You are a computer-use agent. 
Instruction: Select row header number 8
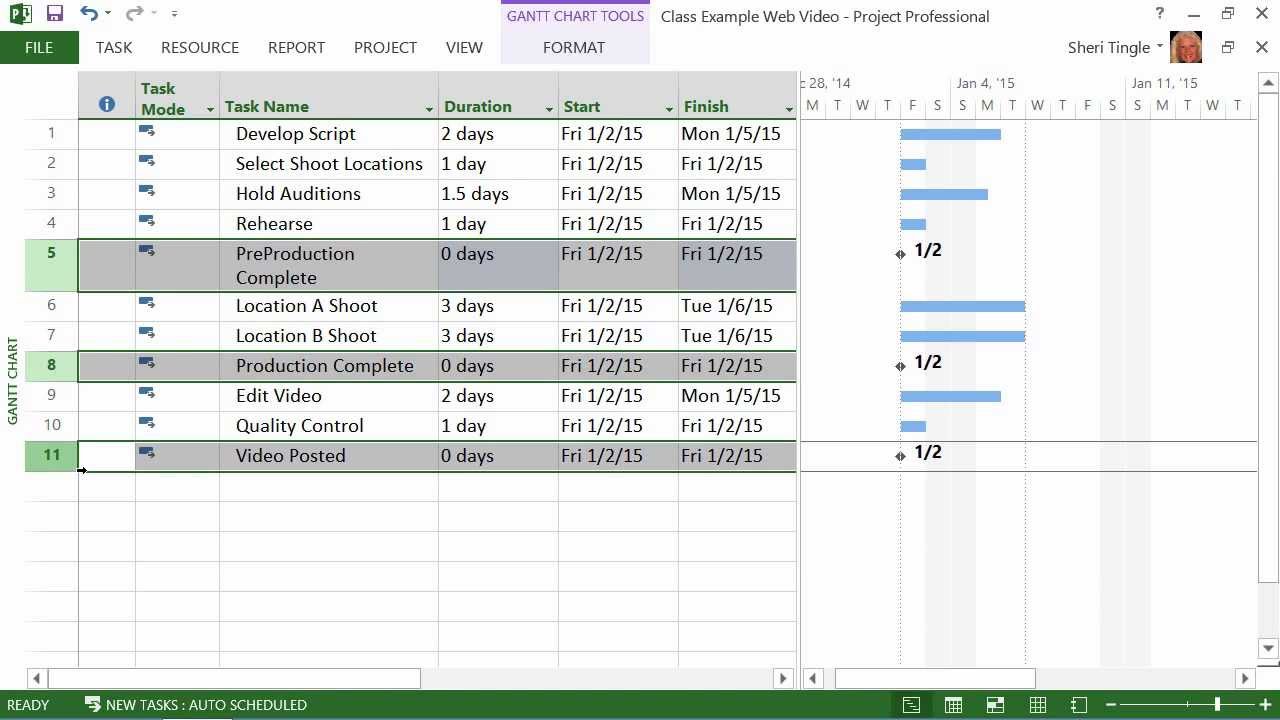(x=51, y=365)
